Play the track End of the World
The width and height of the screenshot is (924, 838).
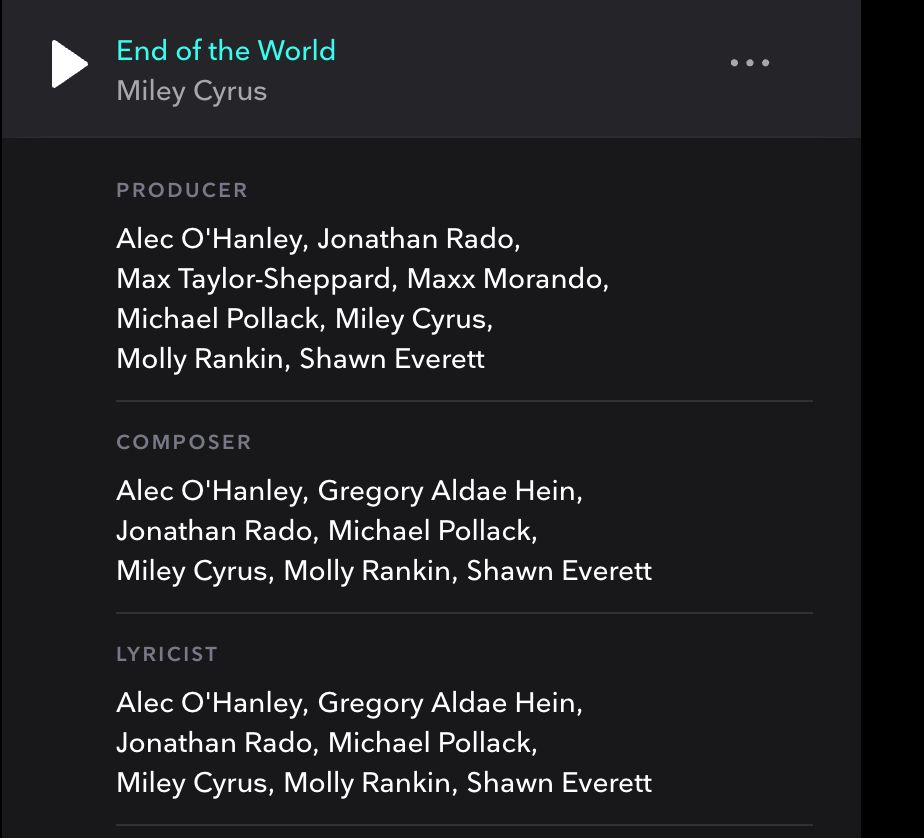pos(70,64)
